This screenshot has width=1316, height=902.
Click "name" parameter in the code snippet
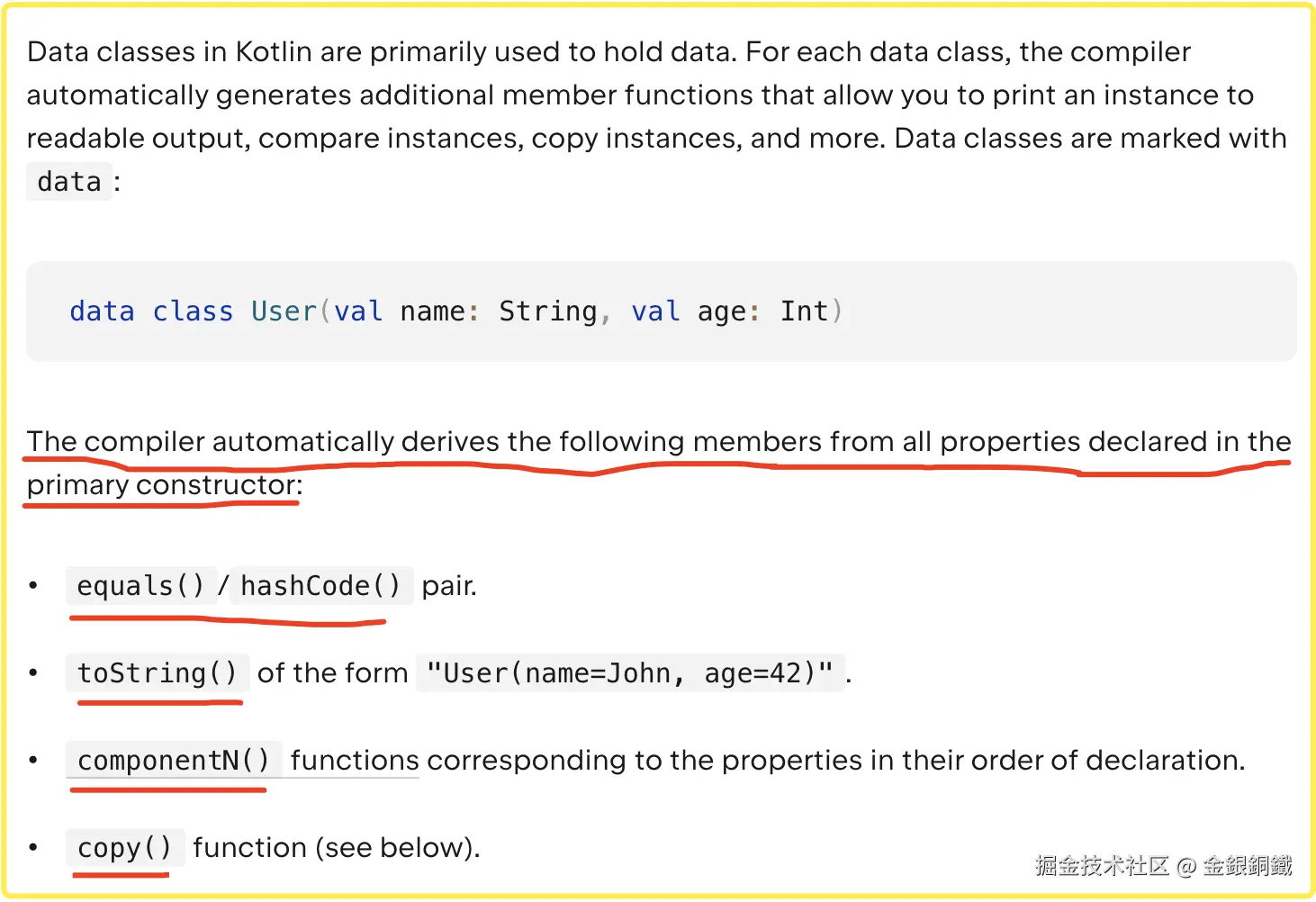(x=432, y=311)
